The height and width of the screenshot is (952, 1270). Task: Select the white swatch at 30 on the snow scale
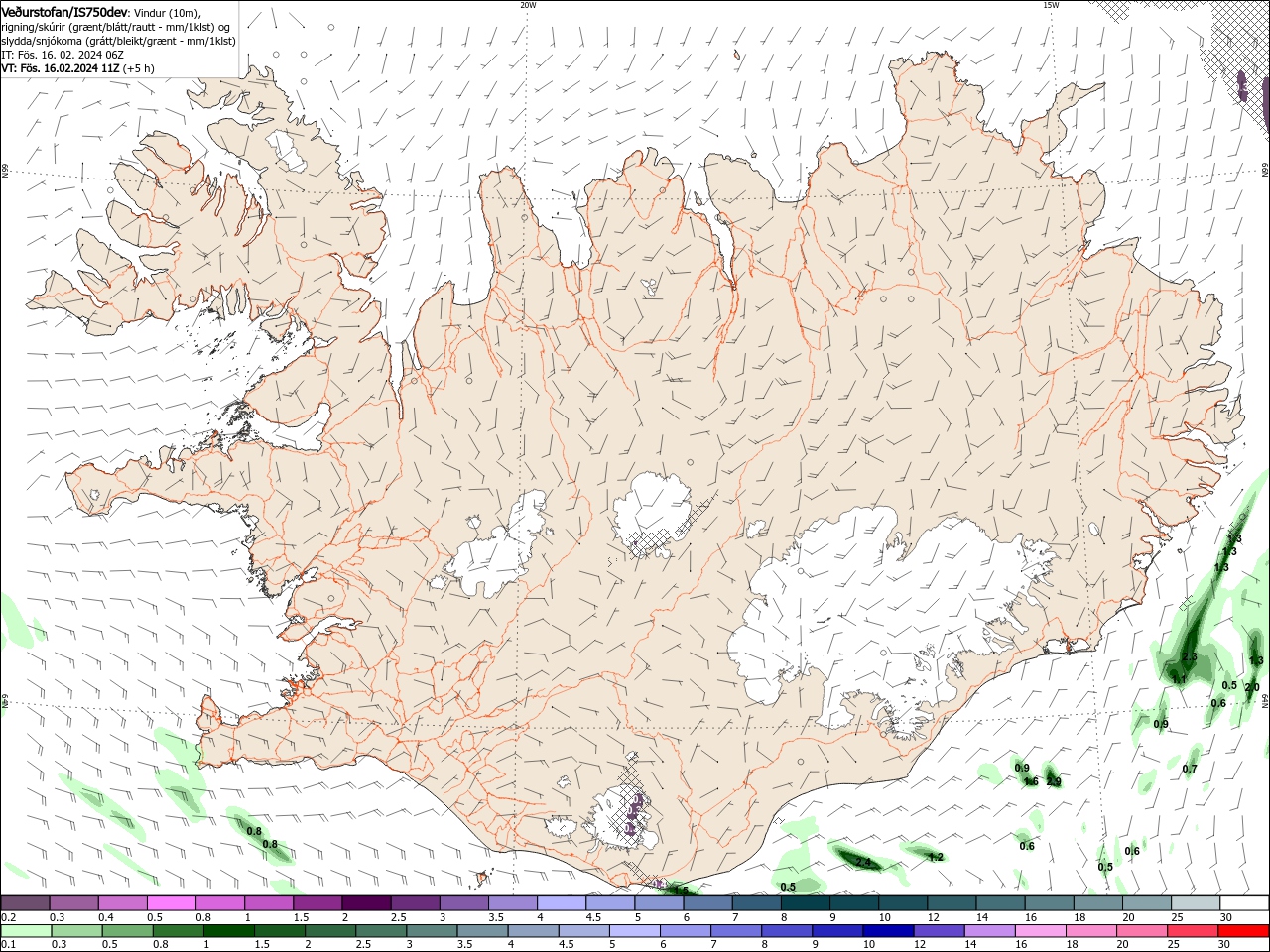pos(1244,903)
